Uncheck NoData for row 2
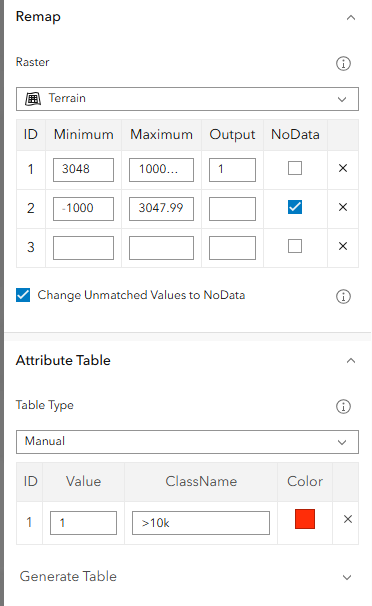The image size is (372, 606). pos(295,207)
